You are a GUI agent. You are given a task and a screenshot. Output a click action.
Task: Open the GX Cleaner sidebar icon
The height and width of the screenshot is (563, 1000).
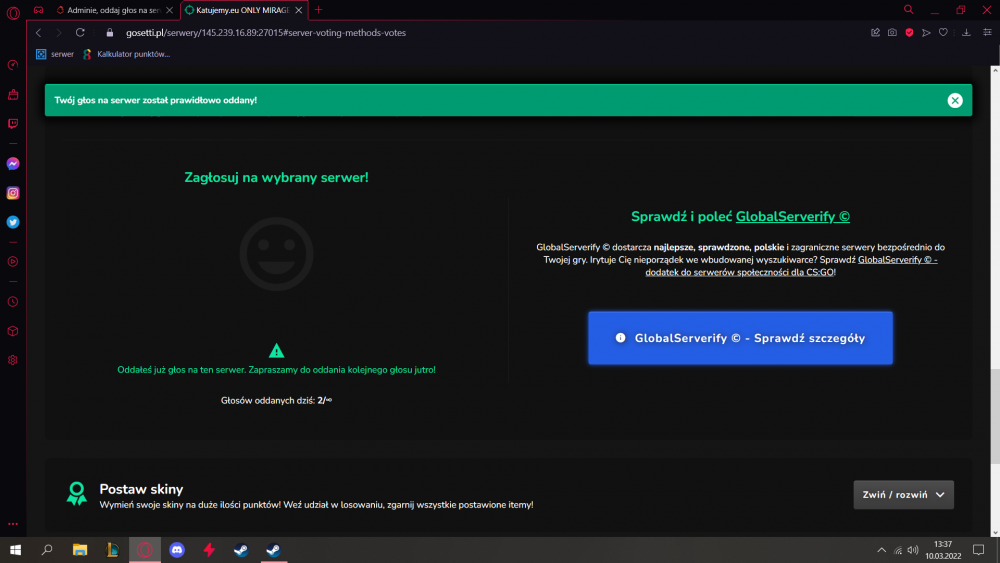click(13, 94)
